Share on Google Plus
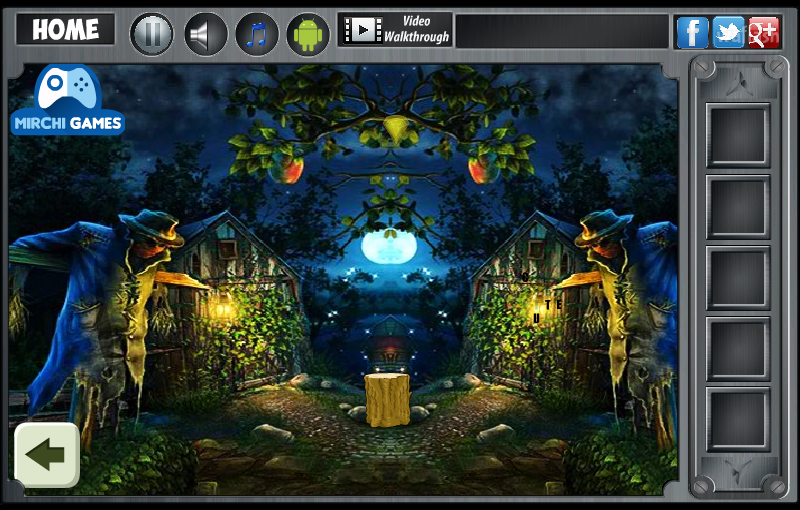This screenshot has height=510, width=800. point(764,32)
